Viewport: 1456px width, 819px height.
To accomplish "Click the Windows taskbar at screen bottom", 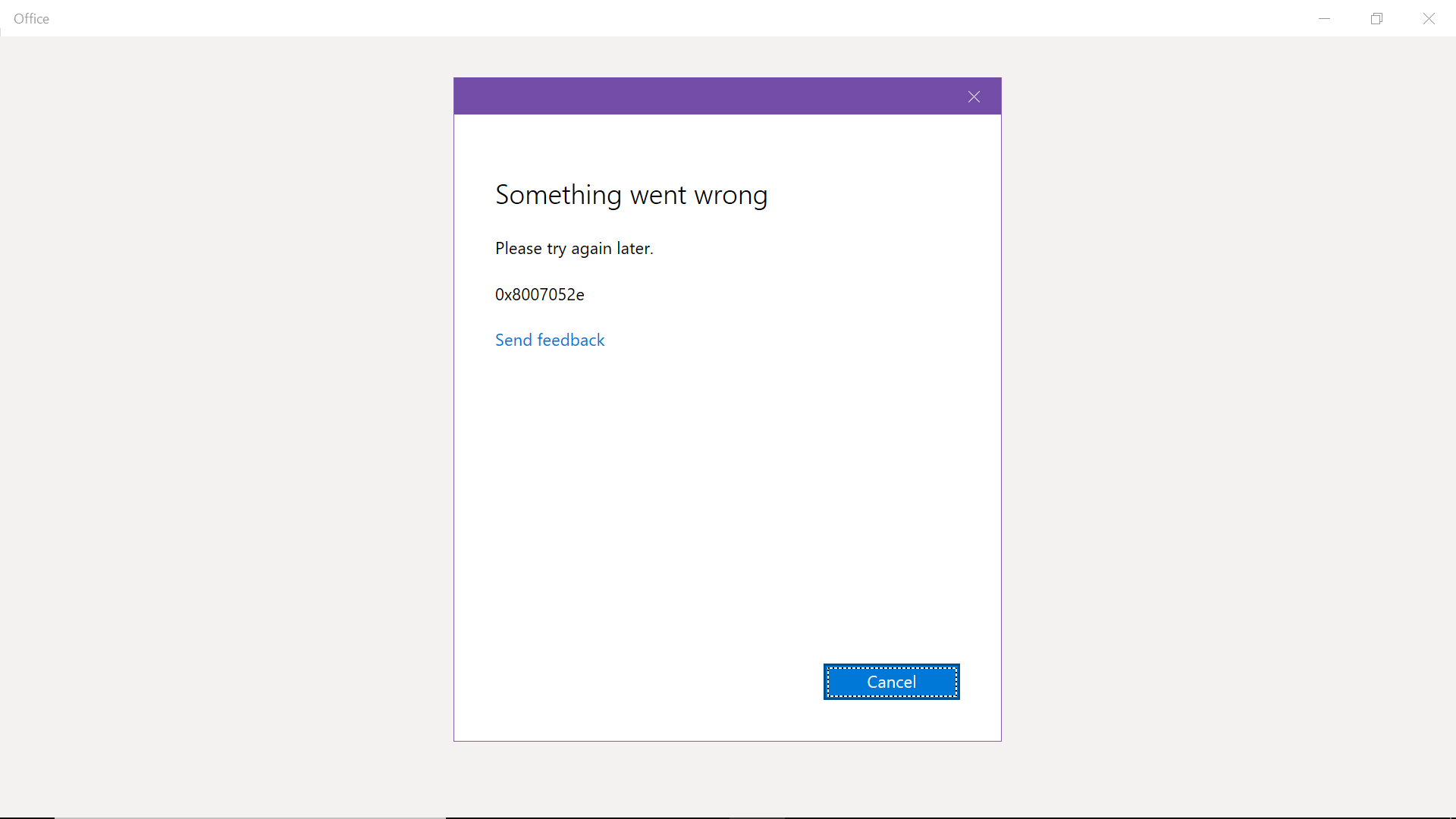I will pyautogui.click(x=728, y=816).
